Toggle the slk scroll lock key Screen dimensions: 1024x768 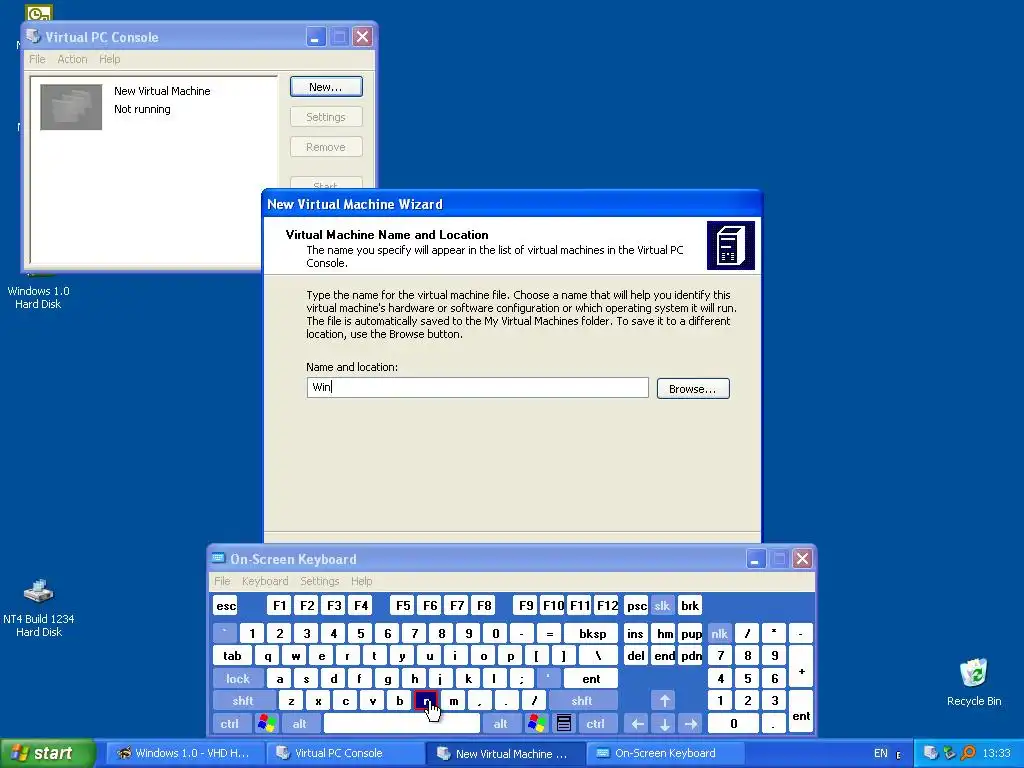(x=662, y=605)
